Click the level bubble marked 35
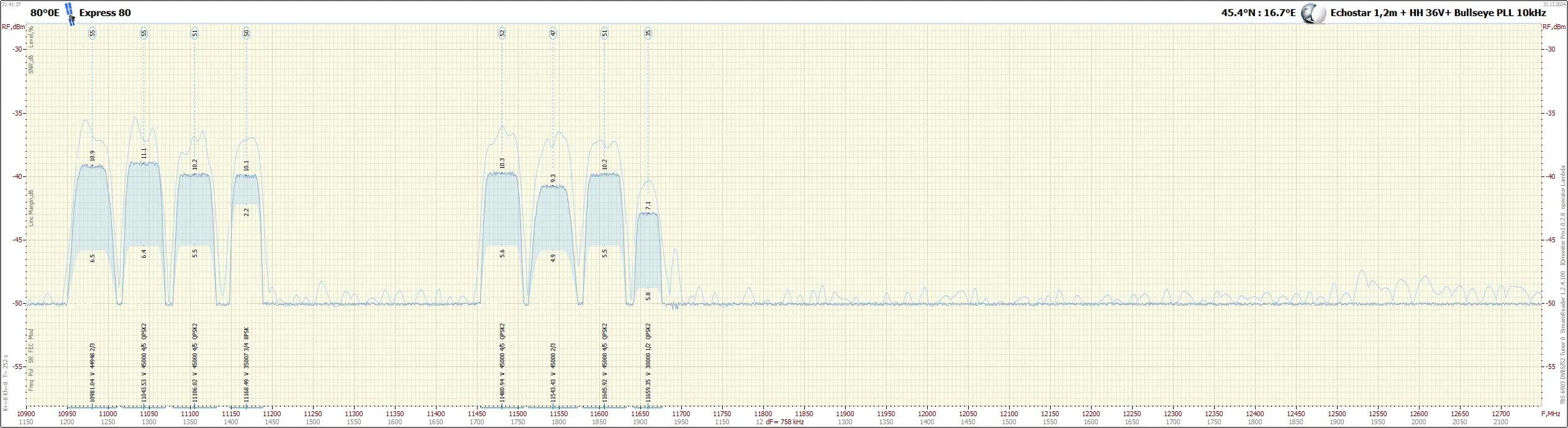Viewport: 1568px width, 428px height. (x=648, y=34)
